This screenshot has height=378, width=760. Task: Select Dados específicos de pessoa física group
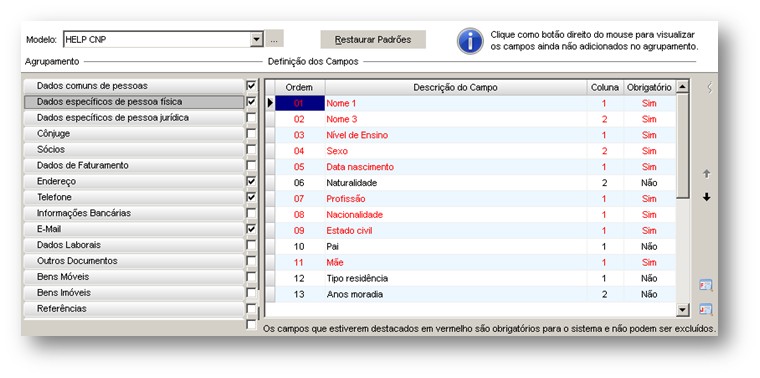click(134, 102)
